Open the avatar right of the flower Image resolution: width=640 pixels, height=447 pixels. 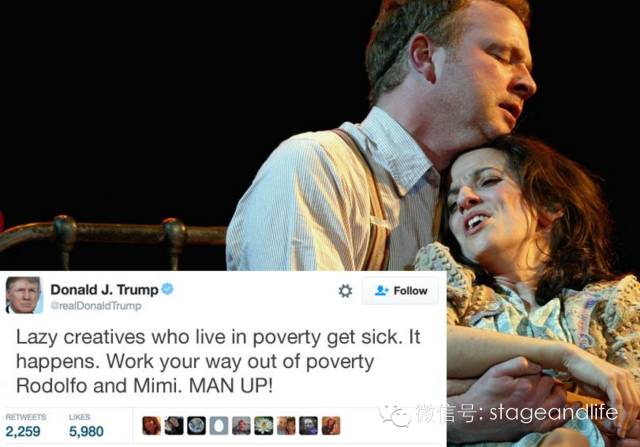click(286, 425)
